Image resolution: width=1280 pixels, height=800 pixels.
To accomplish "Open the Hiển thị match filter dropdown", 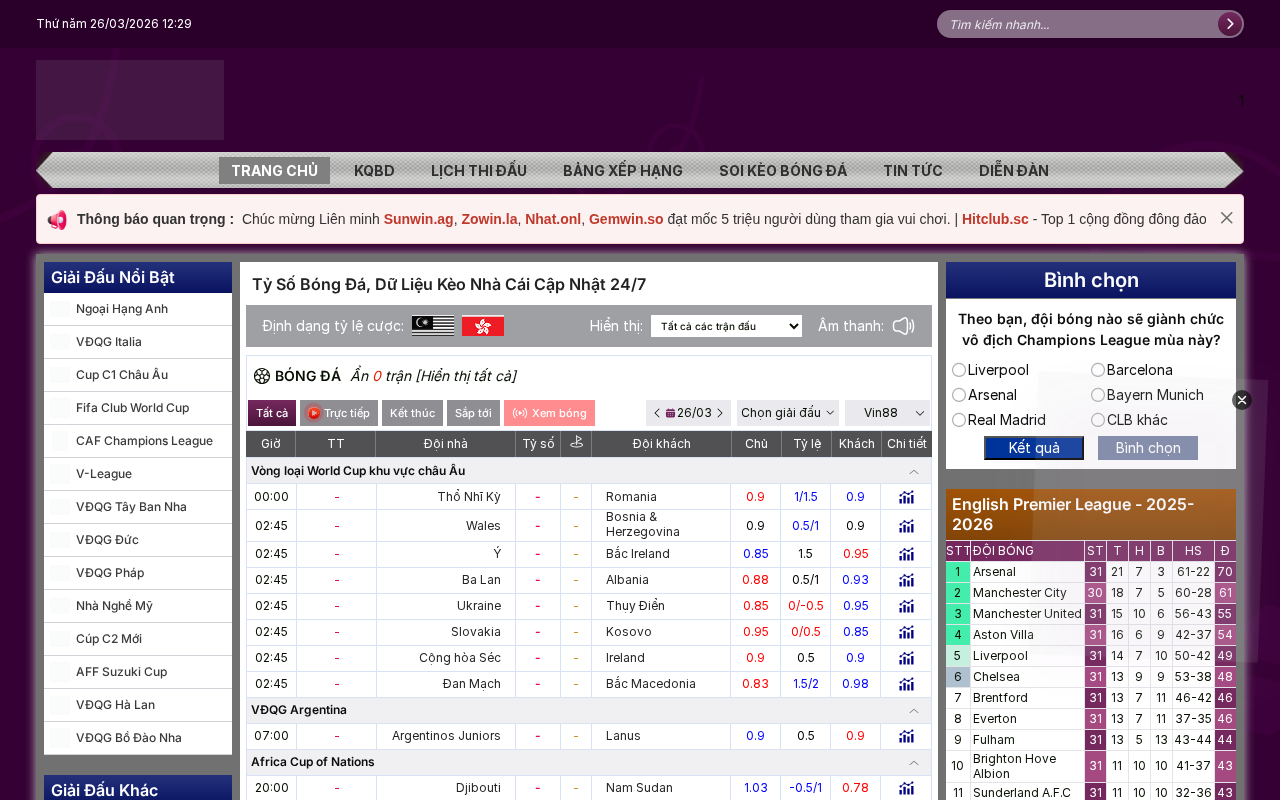I will coord(726,326).
